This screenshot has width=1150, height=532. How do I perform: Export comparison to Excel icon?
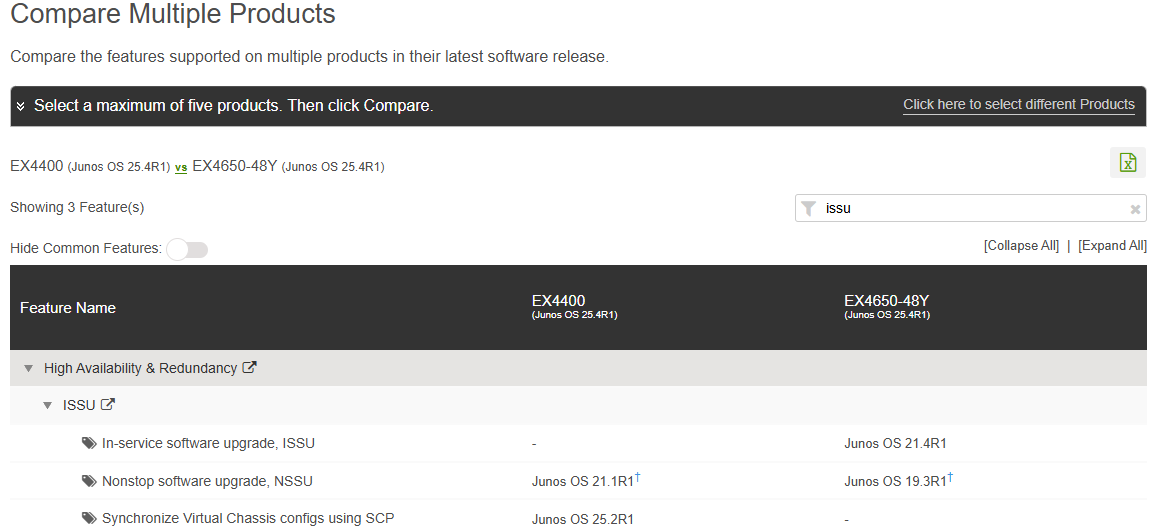(x=1127, y=163)
